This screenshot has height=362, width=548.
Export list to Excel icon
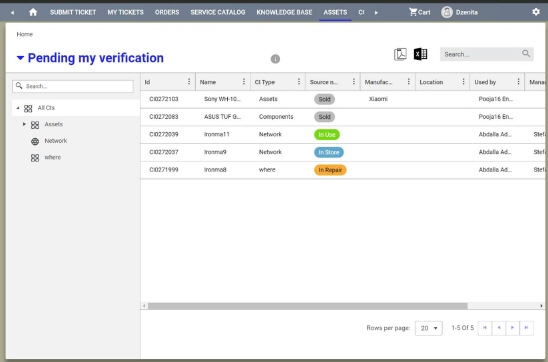tap(420, 54)
